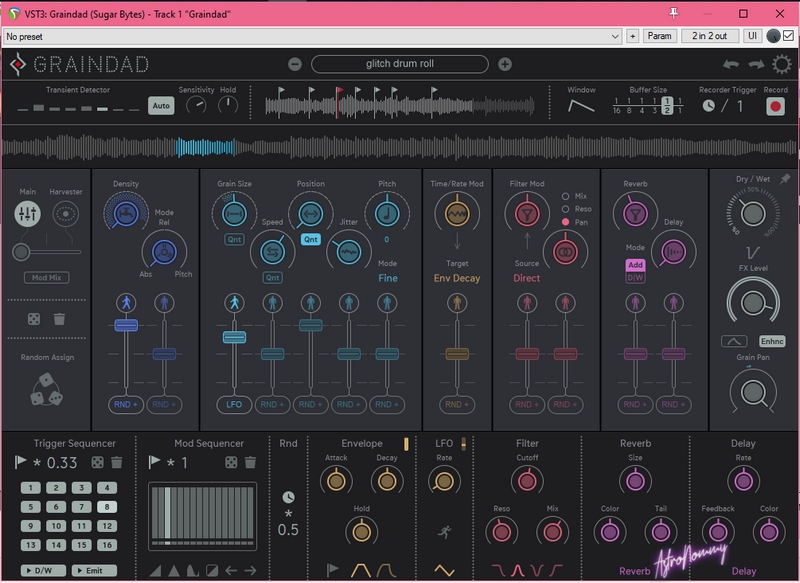Click the Time/Rate Mod RND+ source selector

pos(457,404)
